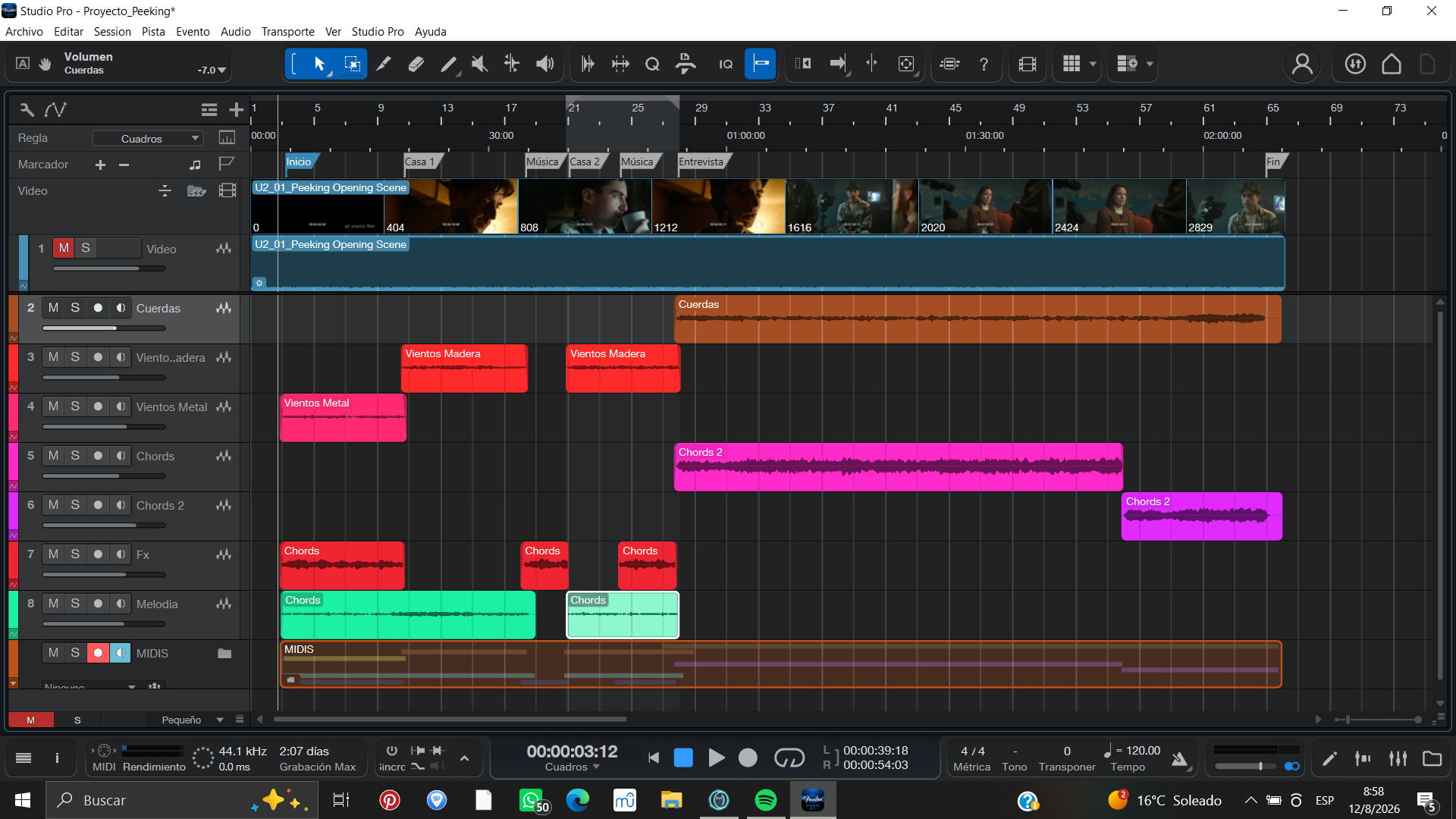Click the Quantize Q icon
The height and width of the screenshot is (819, 1456).
tap(652, 64)
